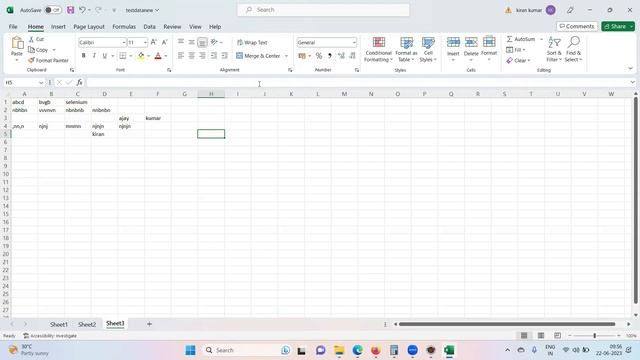Undo the last action
This screenshot has height=360, width=640.
(82, 10)
